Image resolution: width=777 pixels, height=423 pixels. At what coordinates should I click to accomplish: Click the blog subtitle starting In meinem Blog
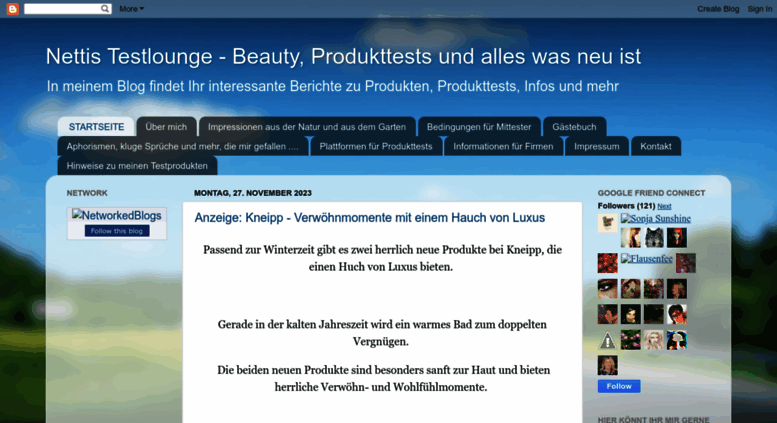pos(333,86)
